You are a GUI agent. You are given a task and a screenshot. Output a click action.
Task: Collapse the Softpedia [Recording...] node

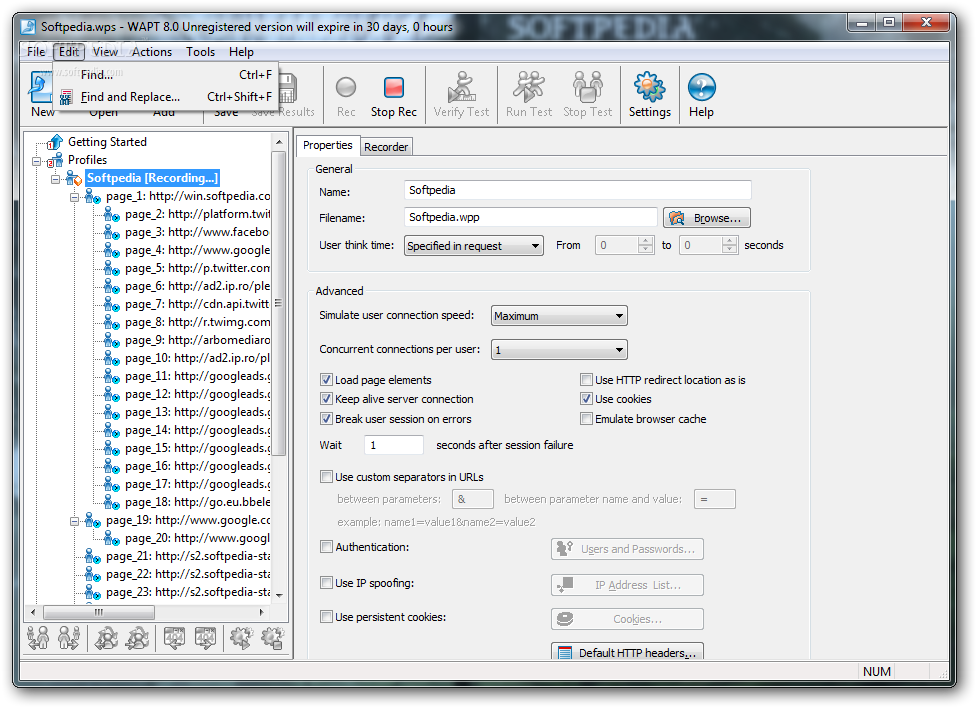55,179
